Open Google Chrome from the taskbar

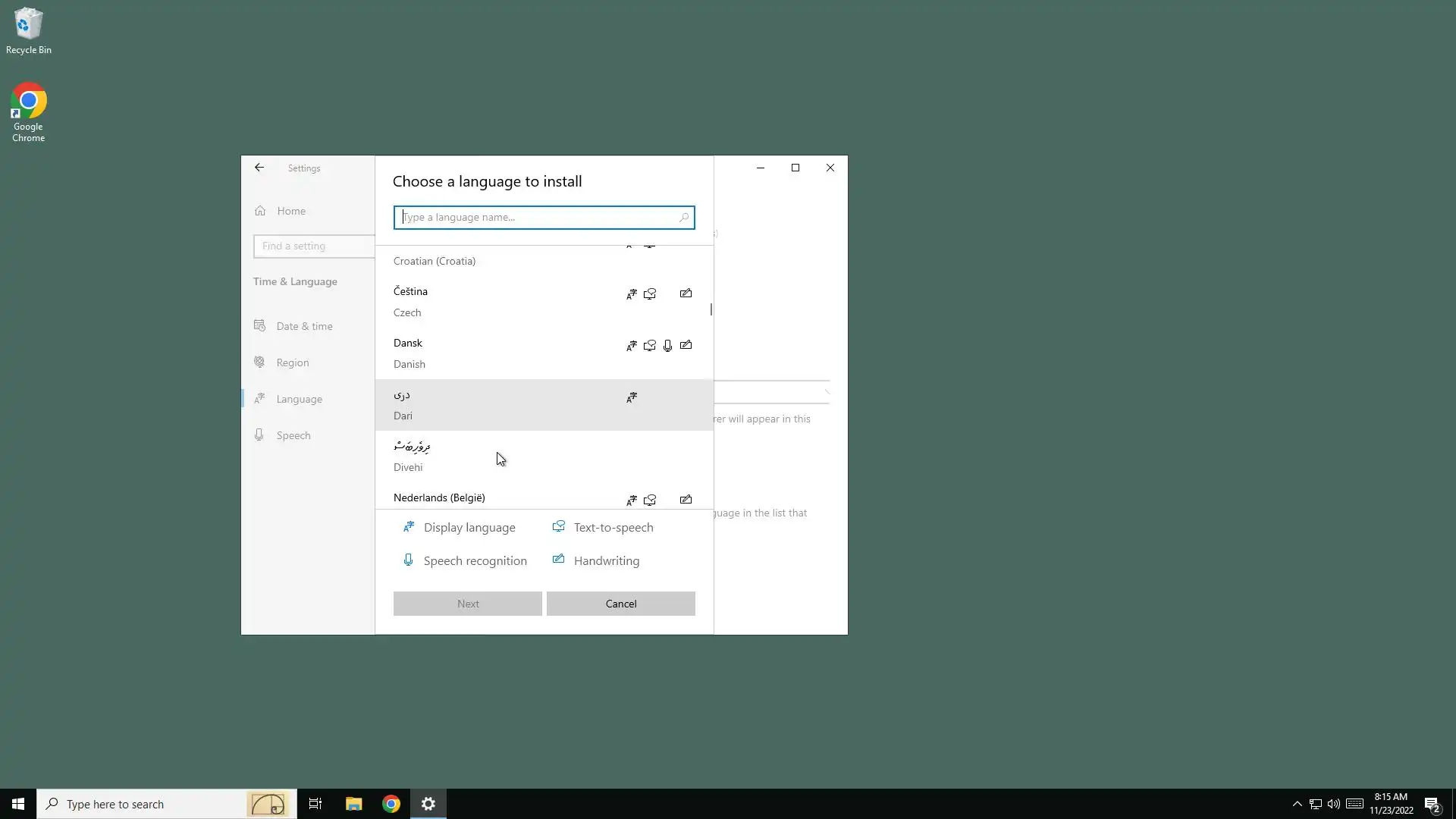[x=391, y=804]
